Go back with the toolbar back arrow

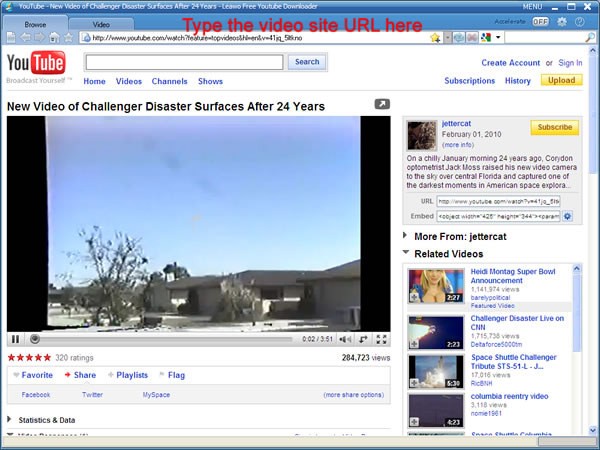click(x=26, y=38)
